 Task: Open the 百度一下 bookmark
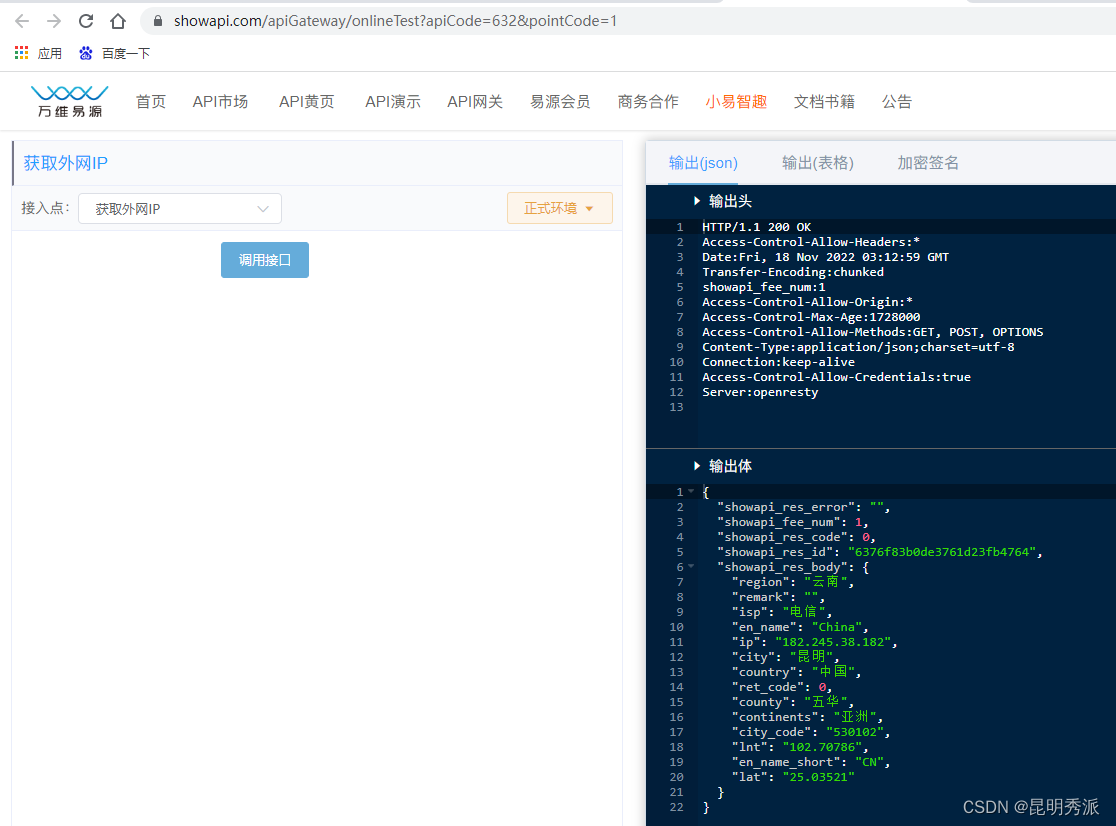point(115,53)
